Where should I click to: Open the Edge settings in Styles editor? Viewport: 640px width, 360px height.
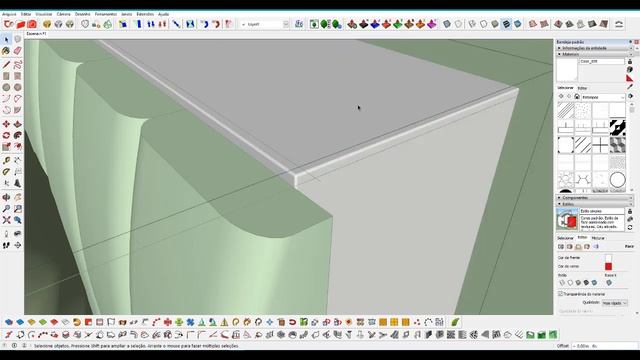[561, 247]
